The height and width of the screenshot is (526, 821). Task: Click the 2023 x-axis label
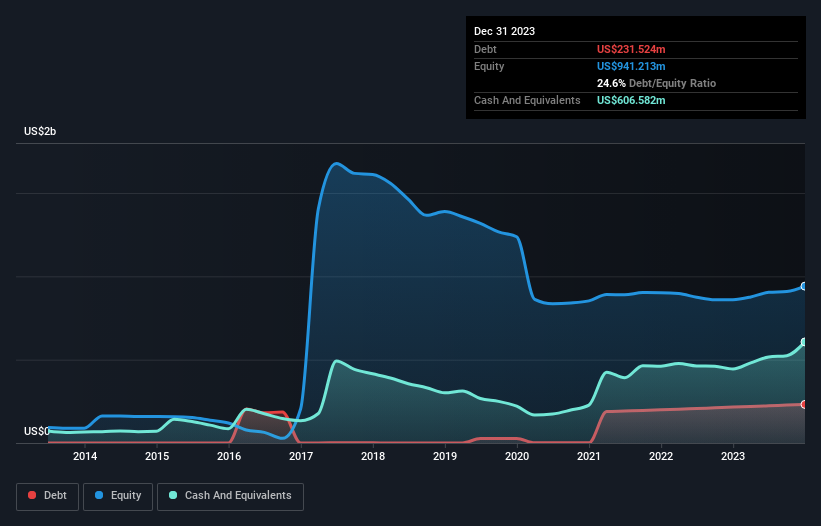tap(733, 456)
